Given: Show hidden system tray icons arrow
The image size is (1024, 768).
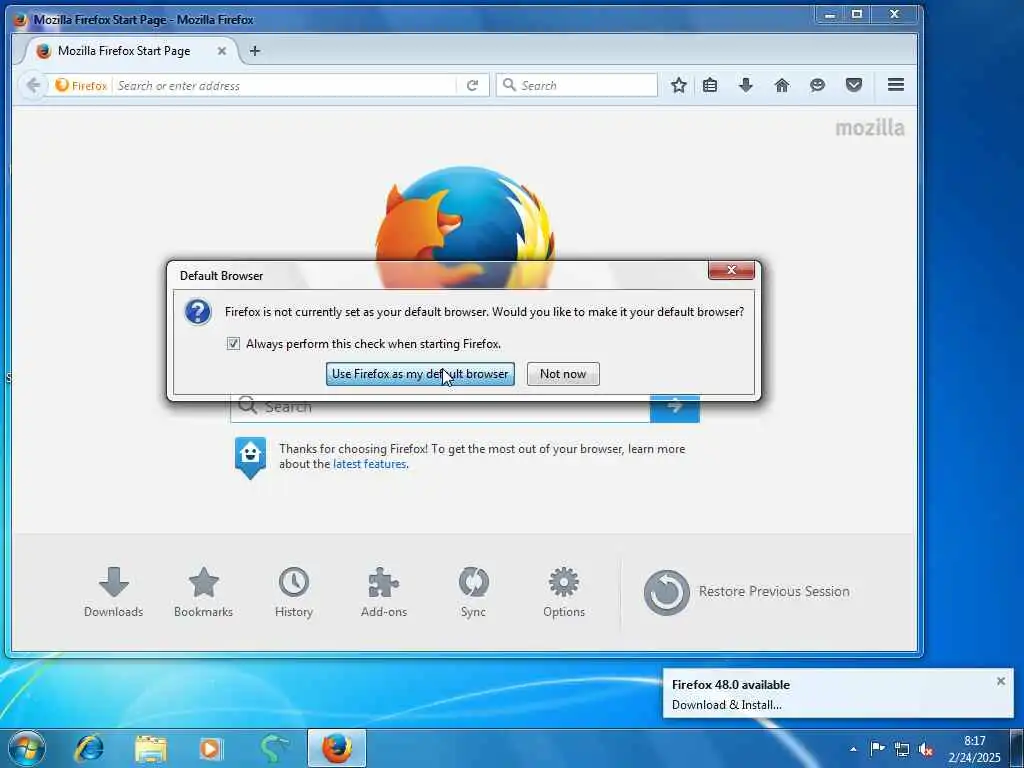Looking at the screenshot, I should click(853, 749).
